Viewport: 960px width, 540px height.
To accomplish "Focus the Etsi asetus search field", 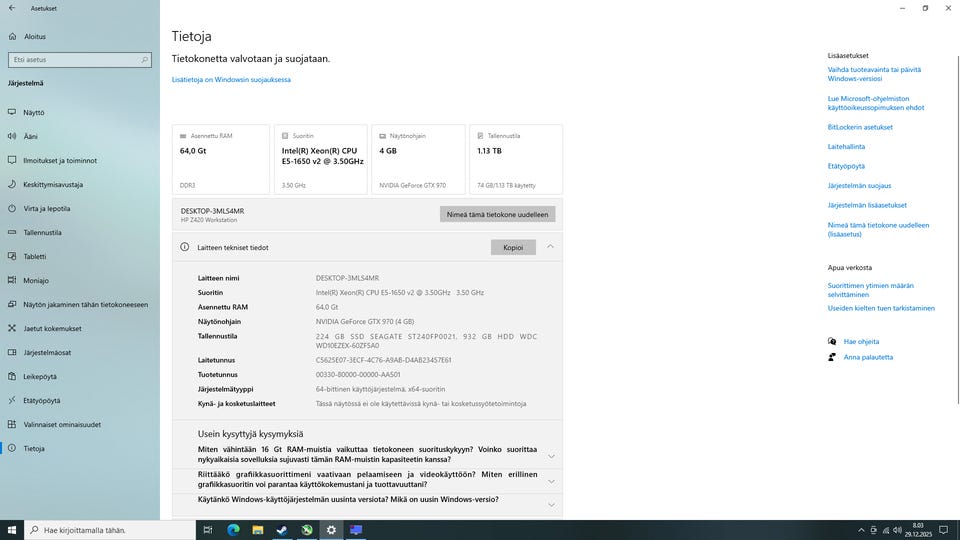I will tap(80, 59).
